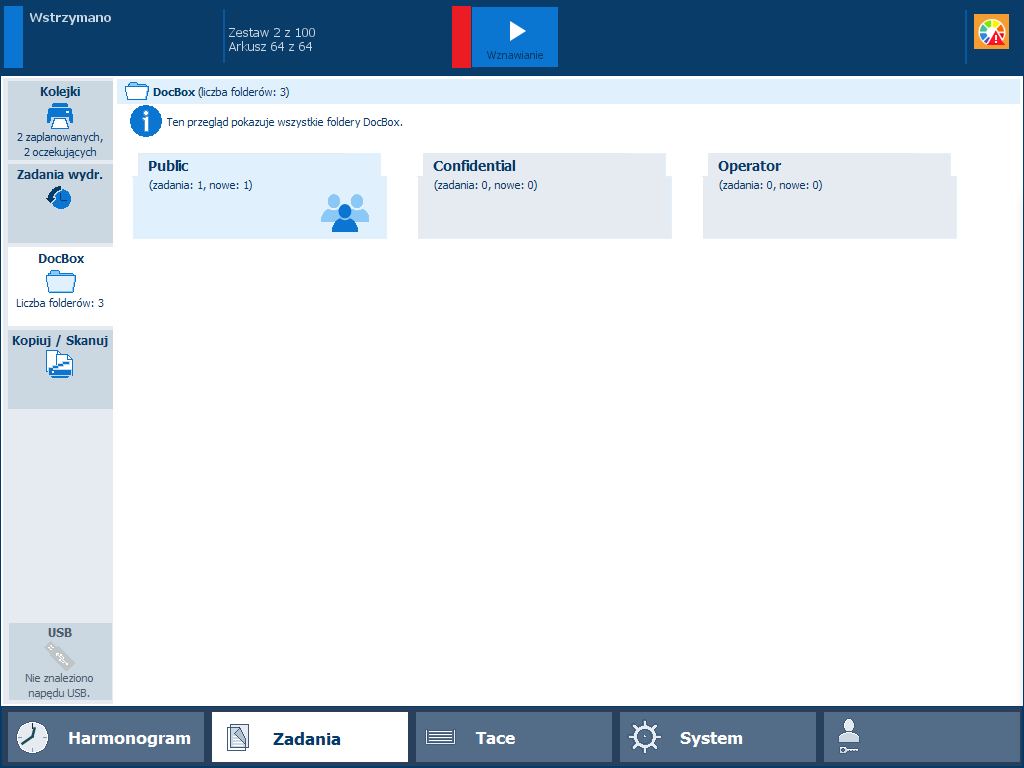Image resolution: width=1024 pixels, height=768 pixels.
Task: Click the 'Ten przegląd pokazuje wszystkie foldery DocBox.' text
Action: tap(285, 122)
